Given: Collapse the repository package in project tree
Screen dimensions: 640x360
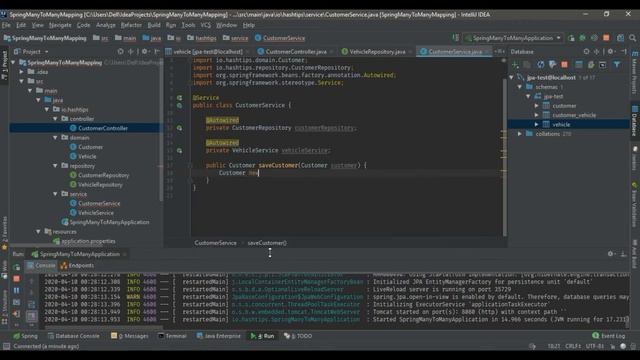Looking at the screenshot, I should tap(55, 166).
